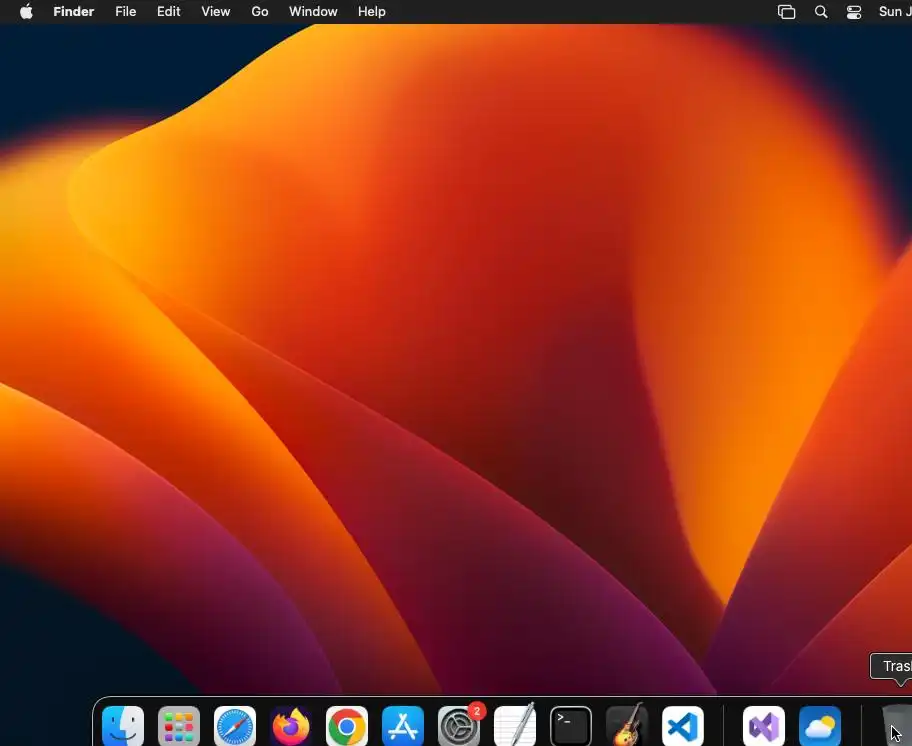Launch GarageBand from the Dock
Image resolution: width=912 pixels, height=746 pixels.
coord(626,726)
